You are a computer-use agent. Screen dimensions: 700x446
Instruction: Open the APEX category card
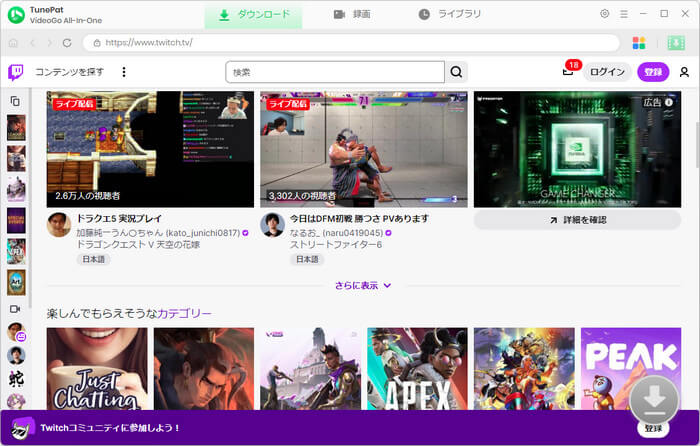(417, 369)
